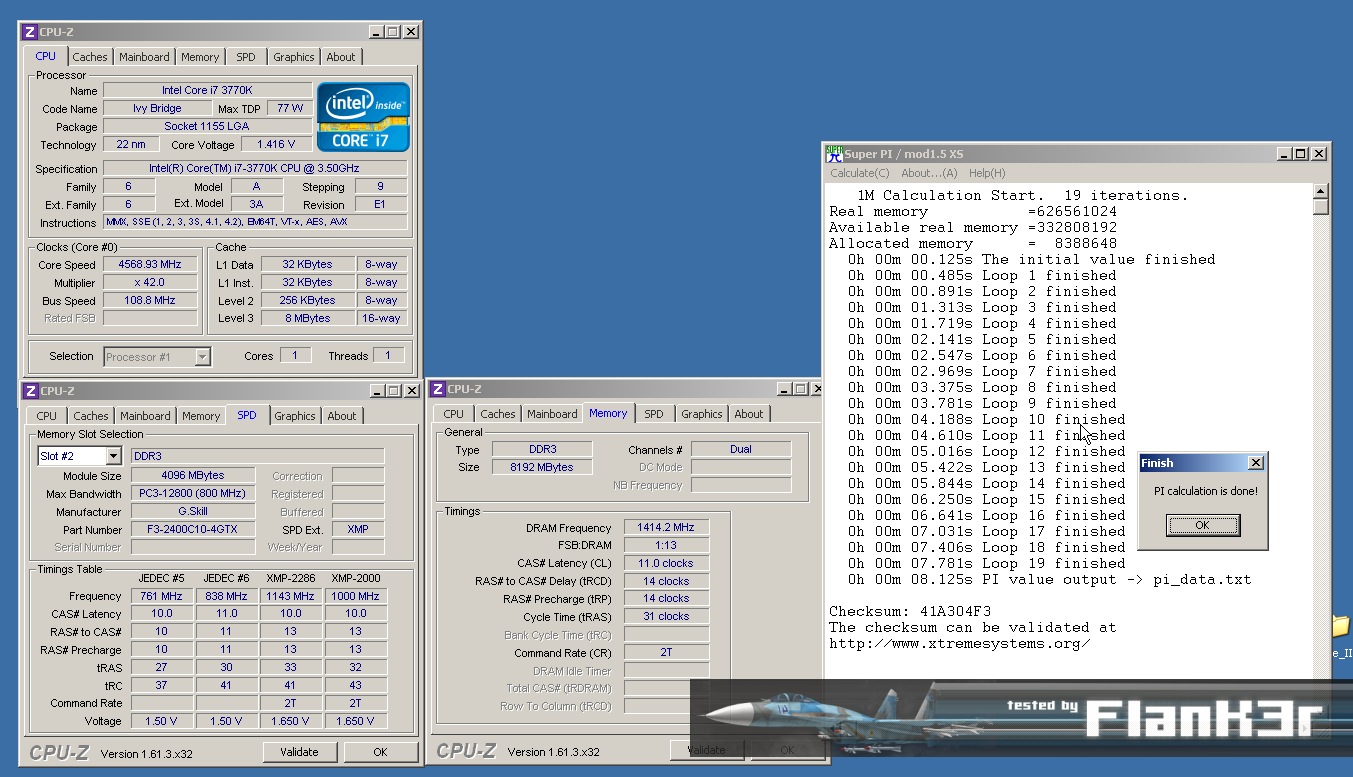Click the CPU-Z title icon in Memory window
The width and height of the screenshot is (1353, 777).
point(438,389)
